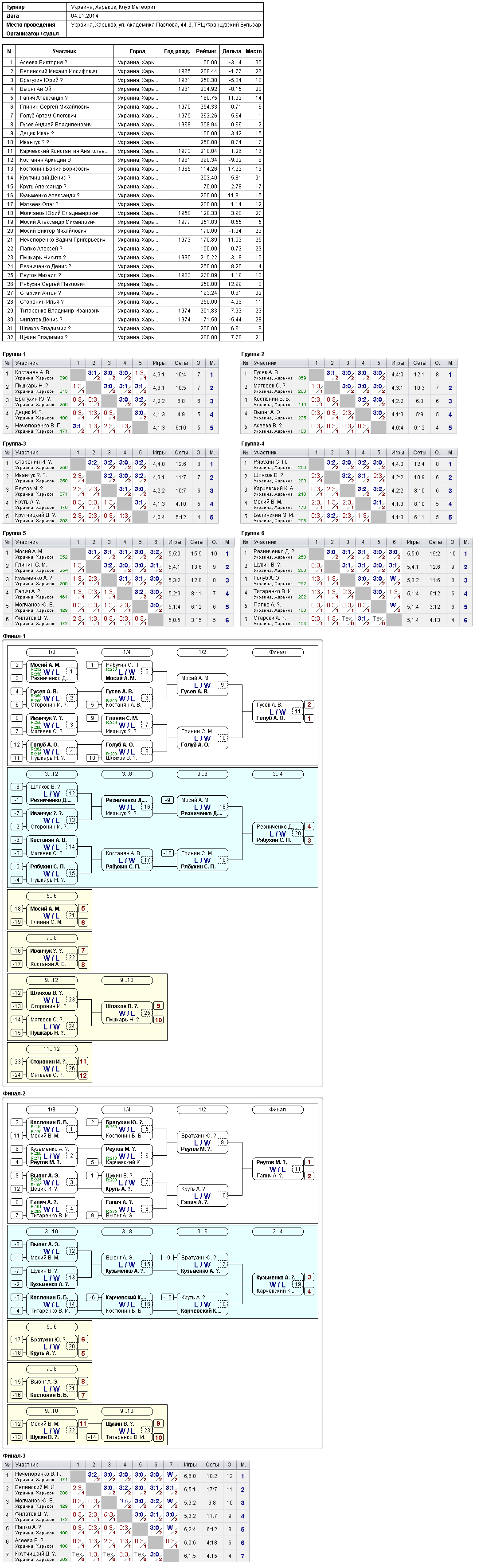Select Финал-1 section heading
This screenshot has width=477, height=1568.
point(14,636)
